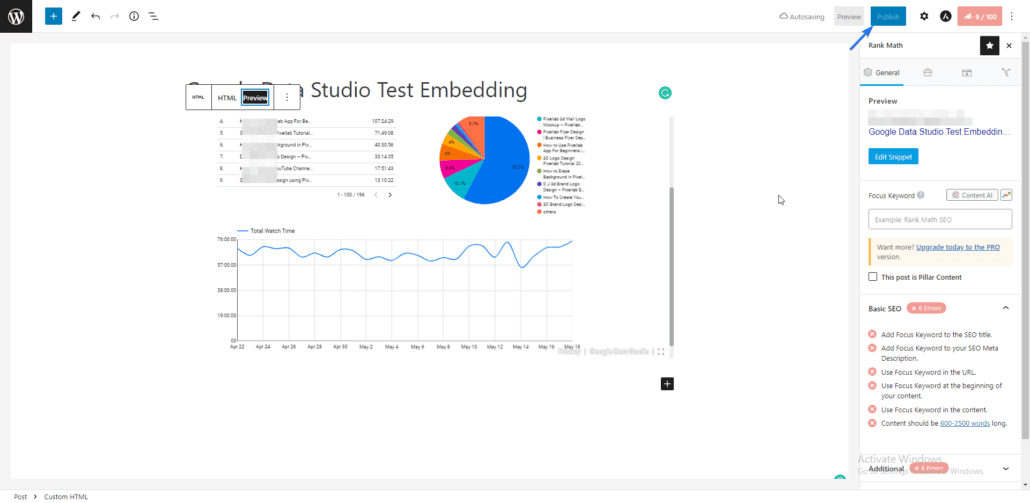The width and height of the screenshot is (1030, 503).
Task: Click the Custom HTML block type icon
Action: point(198,98)
